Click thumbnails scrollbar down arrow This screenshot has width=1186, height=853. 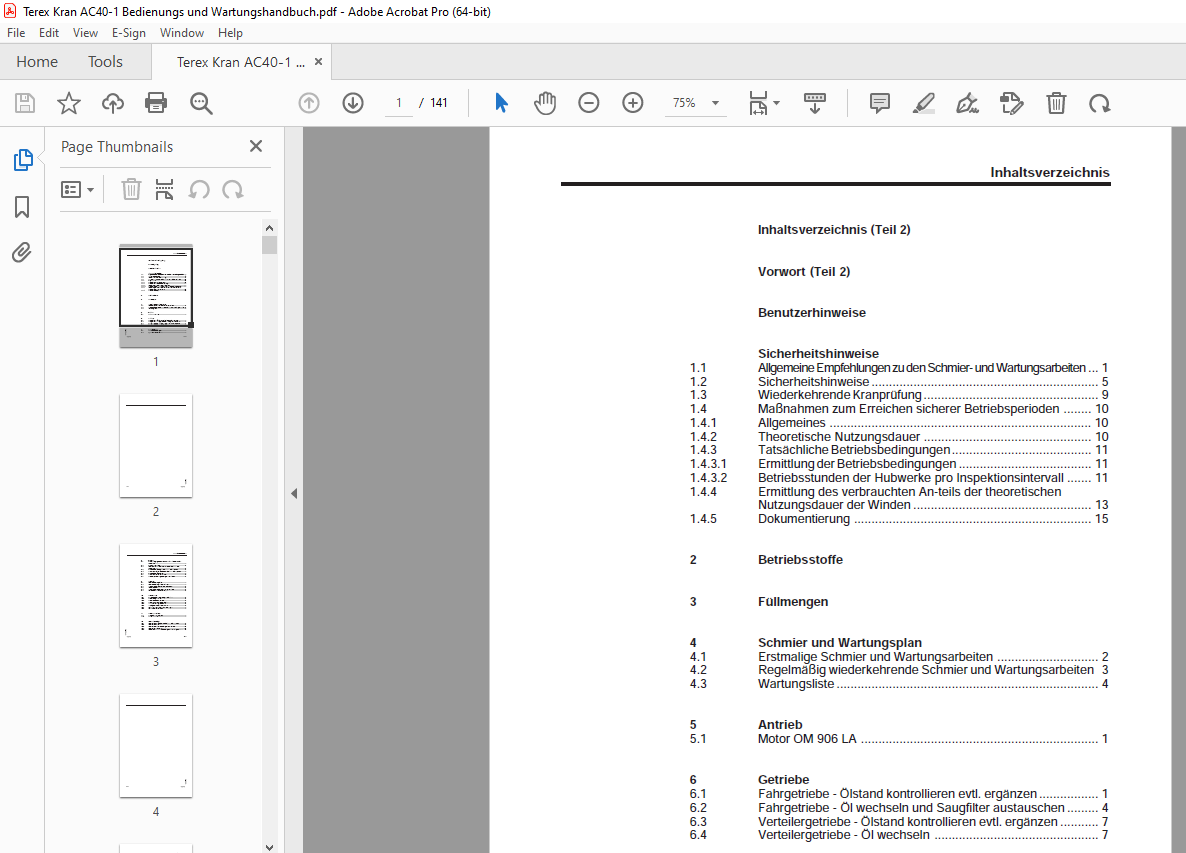pos(269,847)
